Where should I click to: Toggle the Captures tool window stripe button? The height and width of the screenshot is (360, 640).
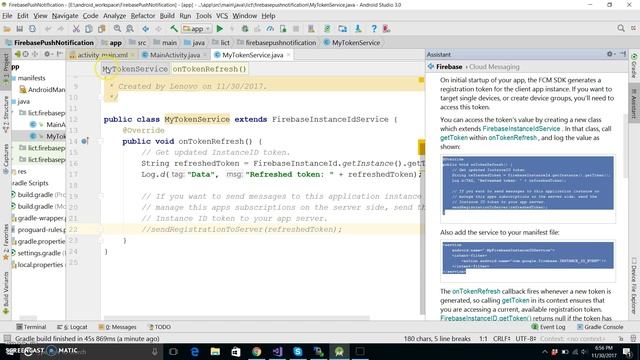(x=6, y=159)
